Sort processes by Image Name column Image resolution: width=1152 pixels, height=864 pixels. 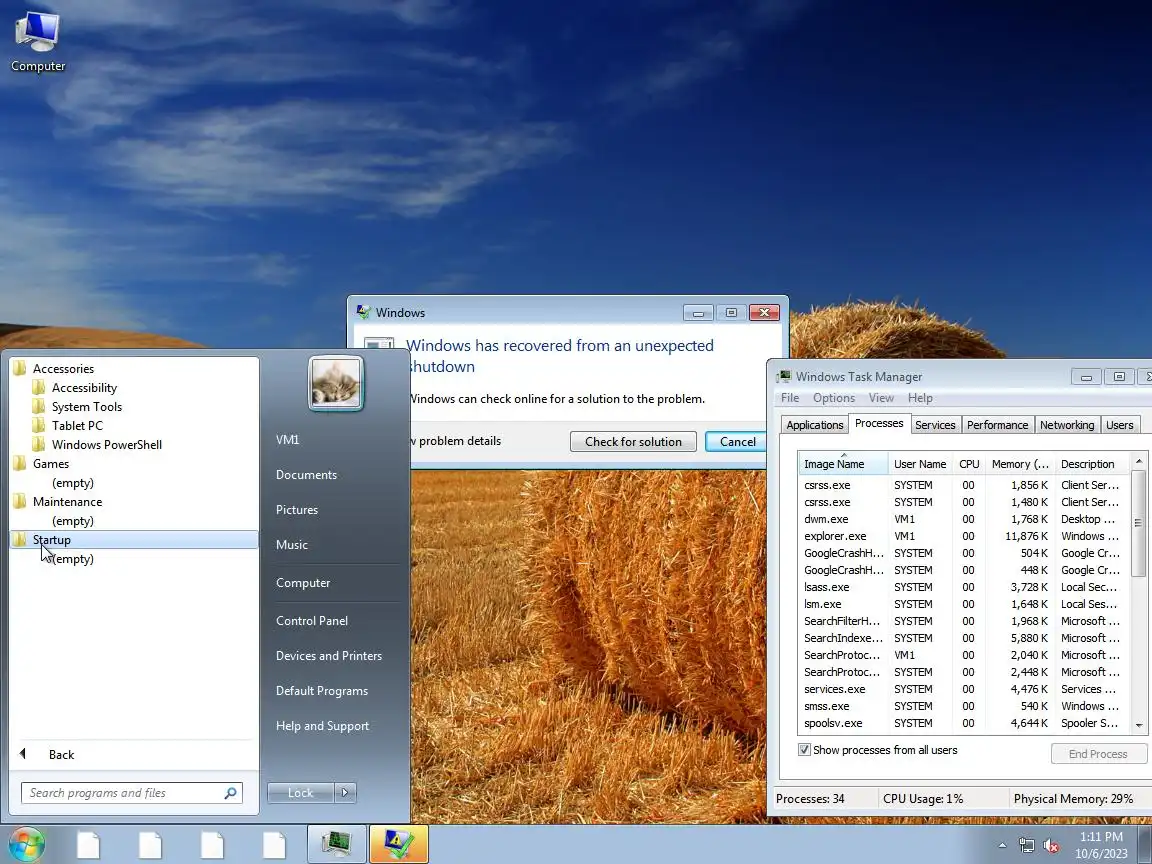843,464
